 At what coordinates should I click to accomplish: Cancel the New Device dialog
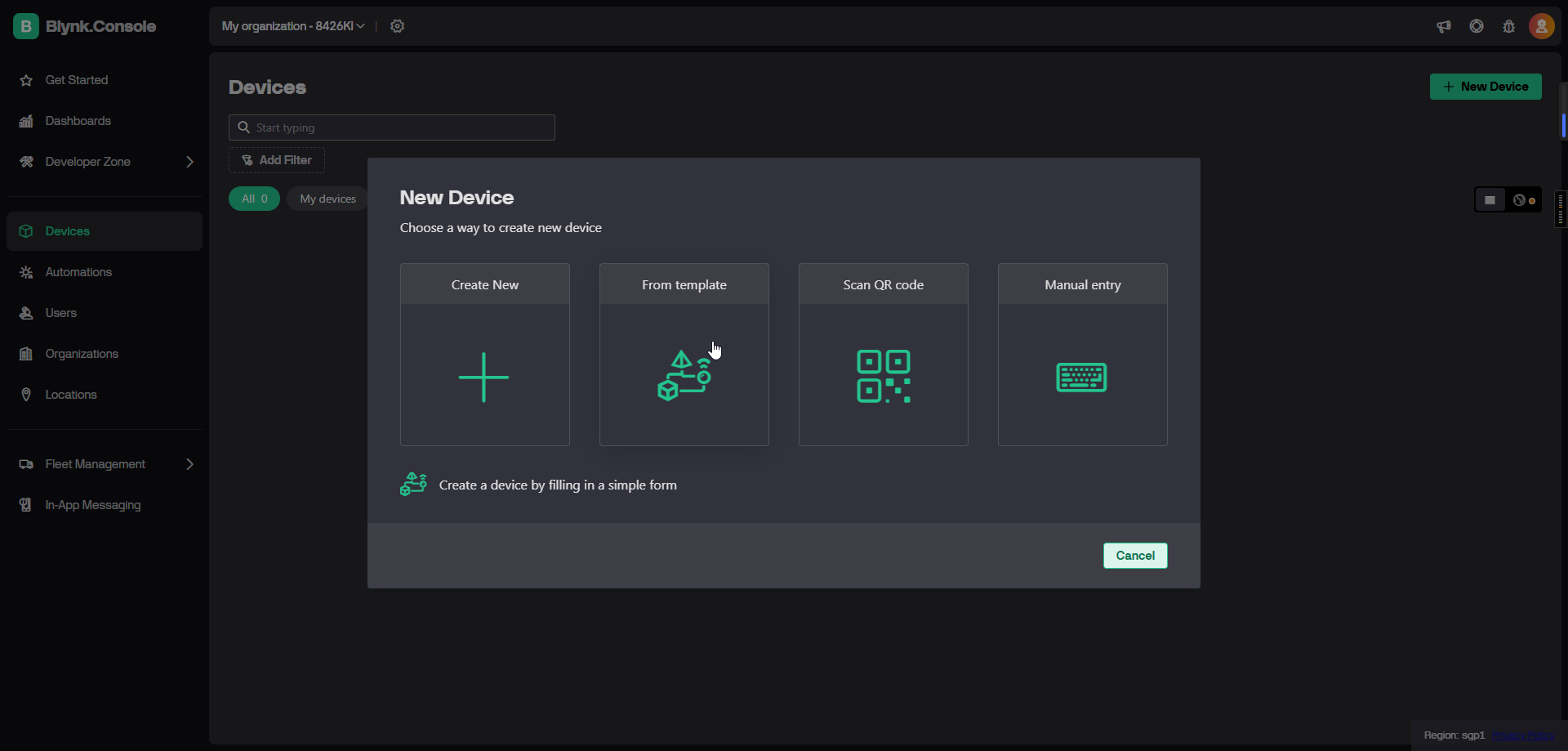coord(1135,556)
